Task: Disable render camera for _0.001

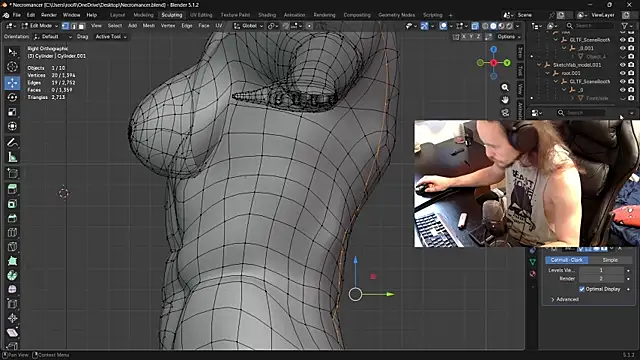Action: [x=631, y=48]
